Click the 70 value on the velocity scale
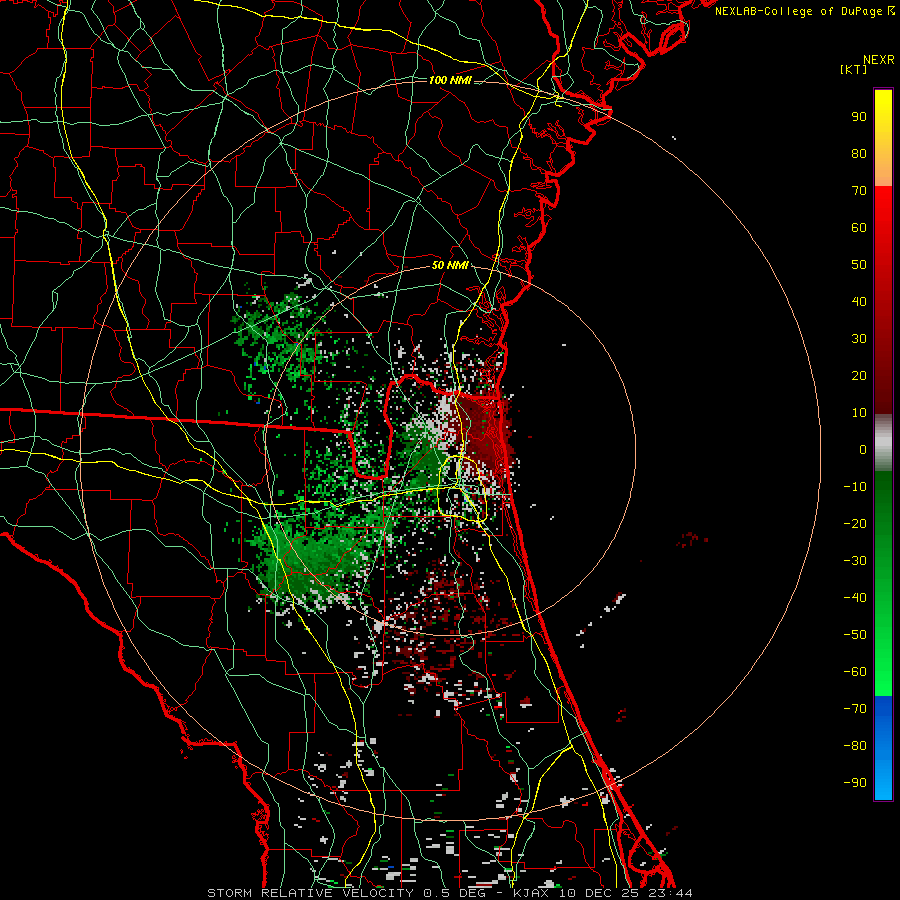 pyautogui.click(x=859, y=191)
